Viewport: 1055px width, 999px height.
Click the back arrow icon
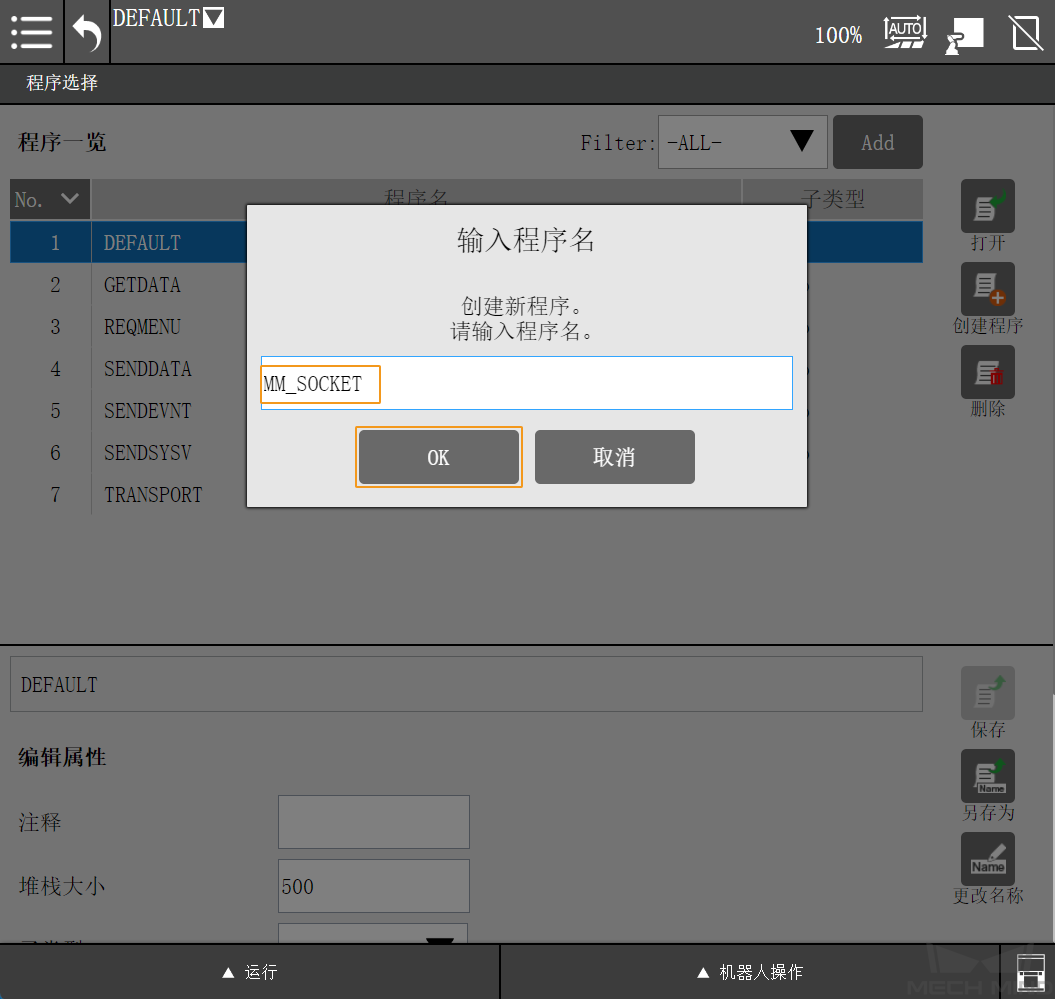click(x=87, y=32)
